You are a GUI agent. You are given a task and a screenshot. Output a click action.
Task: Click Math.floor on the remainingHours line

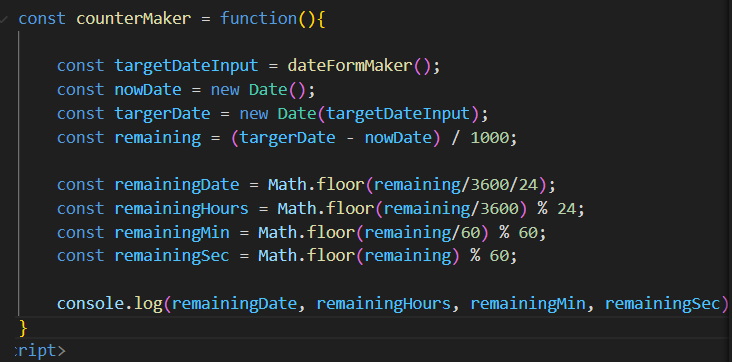tap(325, 209)
